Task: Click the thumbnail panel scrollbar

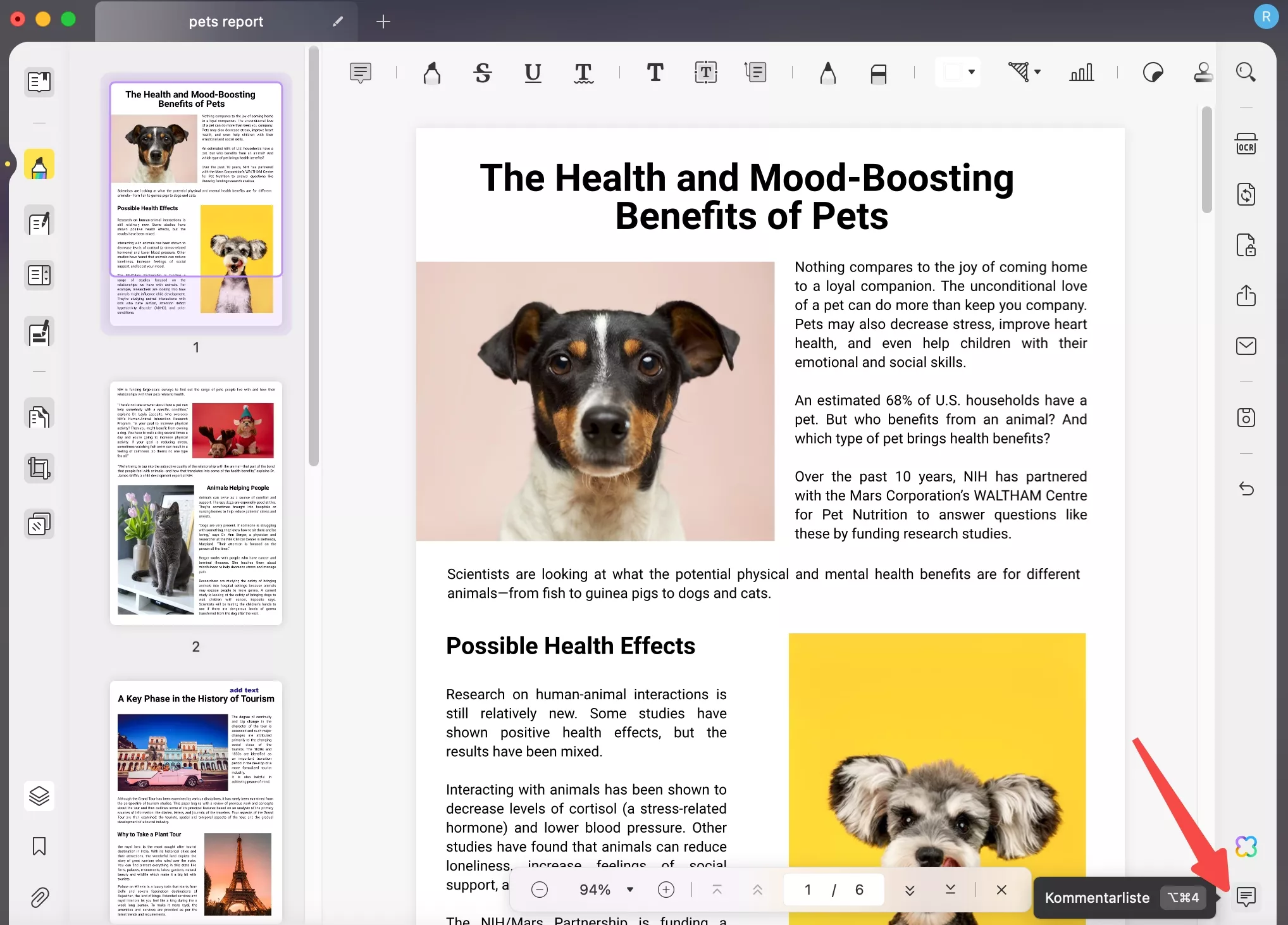Action: point(314,256)
